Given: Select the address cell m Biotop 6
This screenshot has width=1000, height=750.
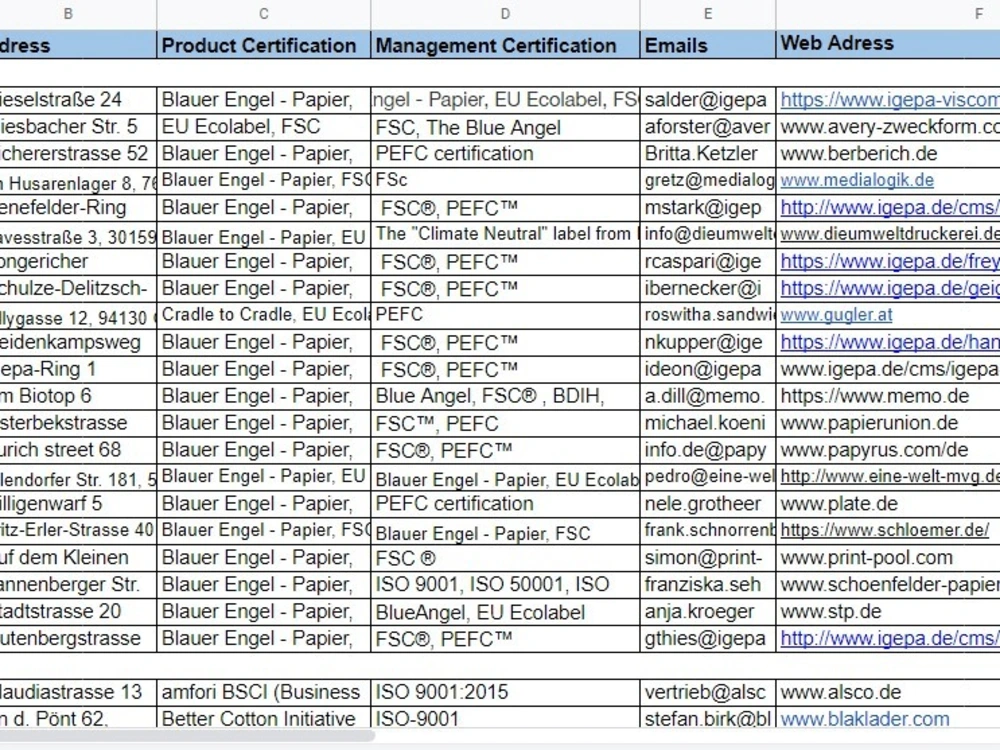Looking at the screenshot, I should click(78, 396).
